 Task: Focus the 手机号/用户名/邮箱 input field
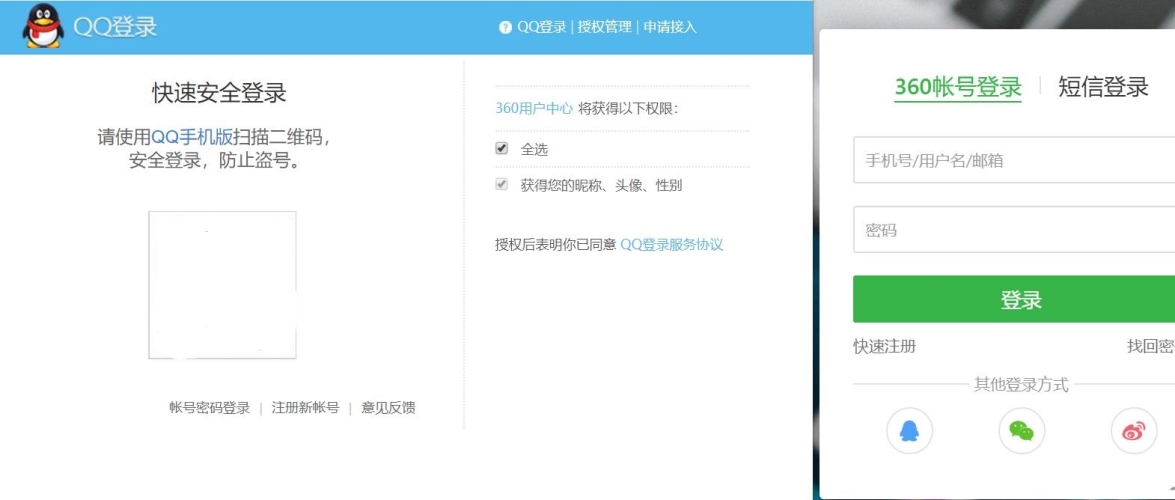[1014, 160]
